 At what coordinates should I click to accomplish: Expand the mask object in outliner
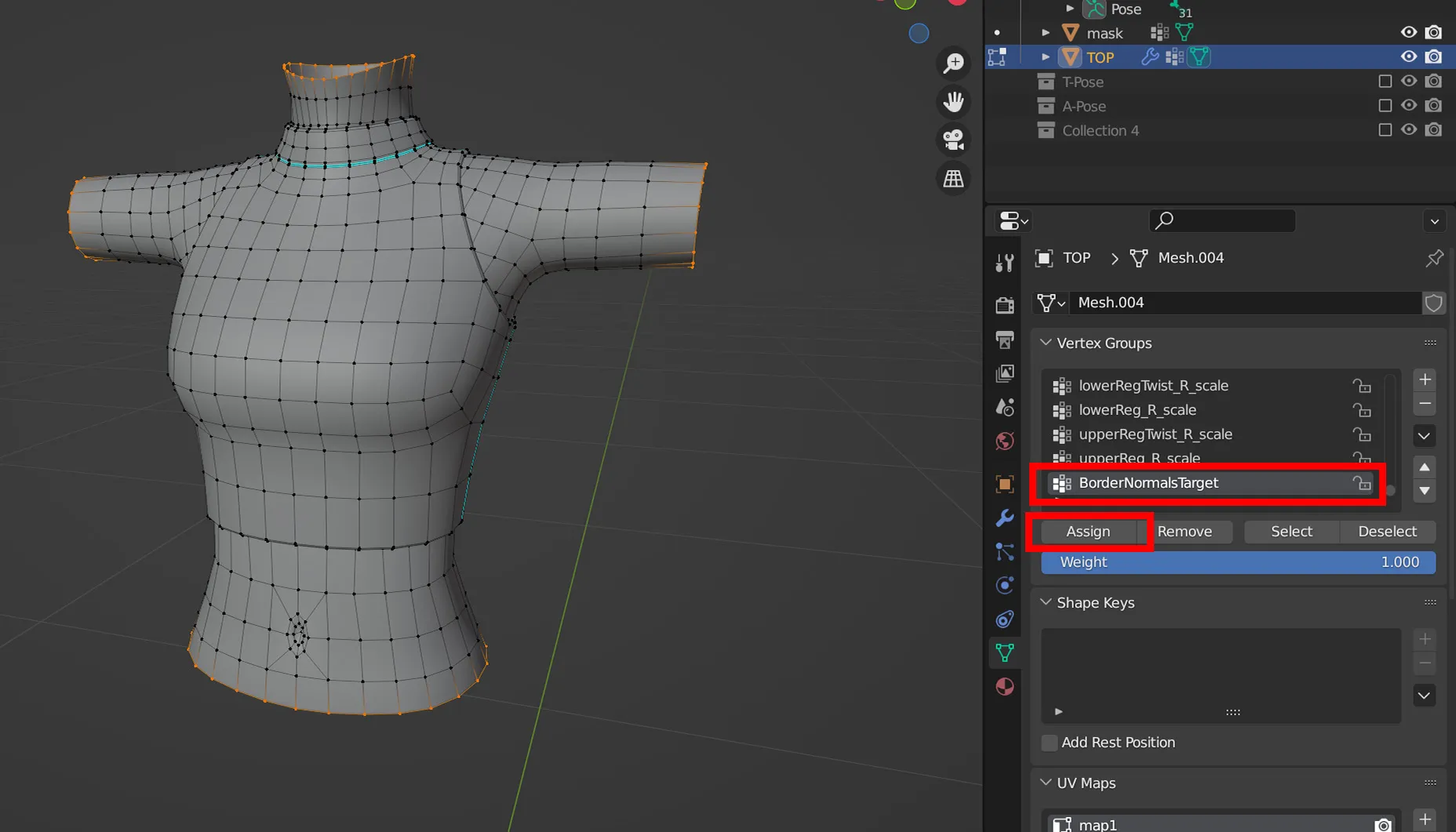tap(1046, 33)
